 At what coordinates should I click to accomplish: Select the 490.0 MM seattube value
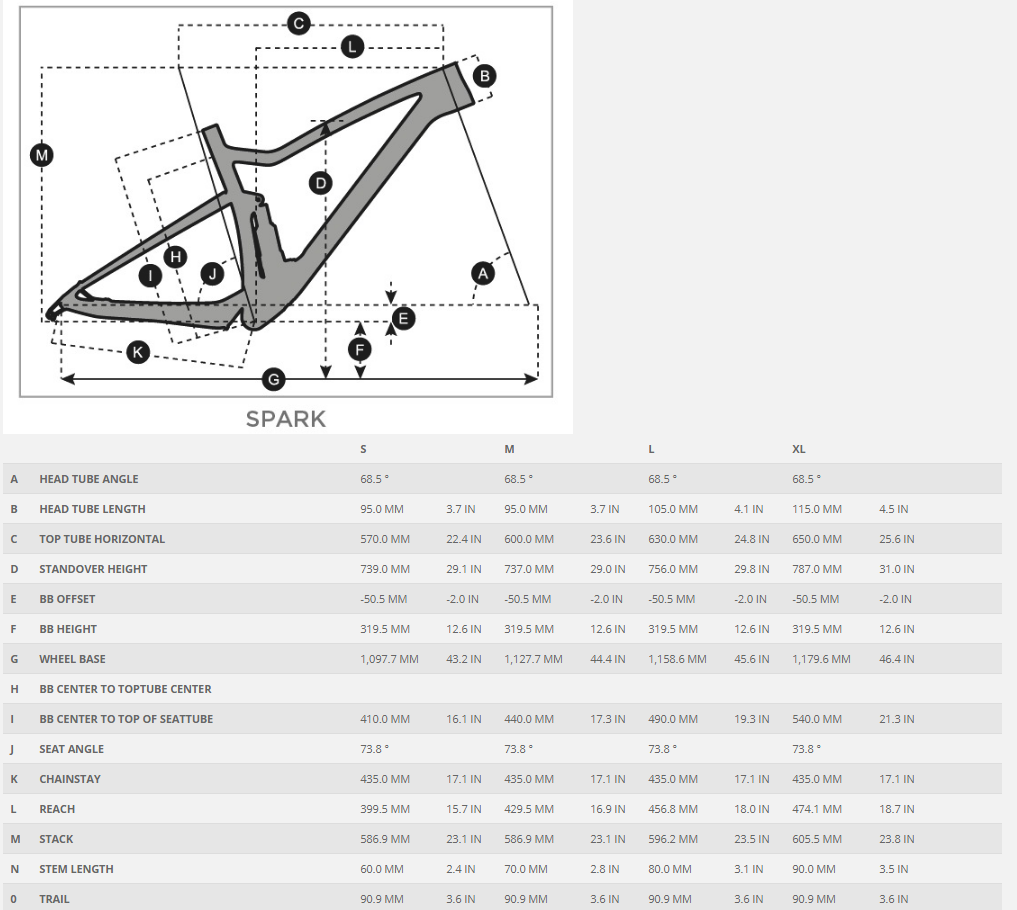point(673,719)
